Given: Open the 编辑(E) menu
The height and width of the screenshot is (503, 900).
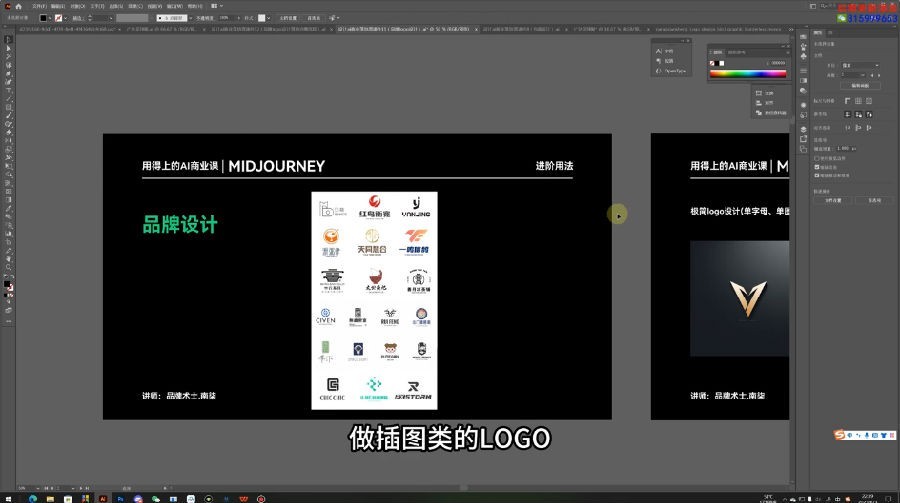Looking at the screenshot, I should point(58,6).
